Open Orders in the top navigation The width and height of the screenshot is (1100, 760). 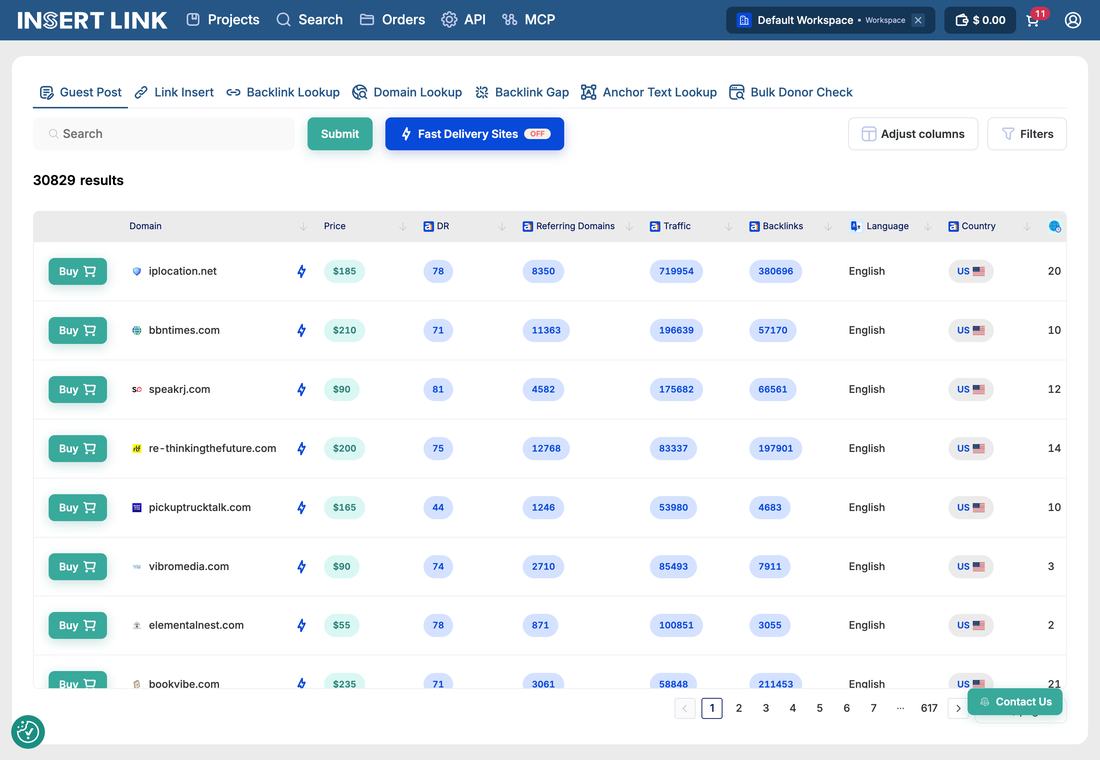392,20
